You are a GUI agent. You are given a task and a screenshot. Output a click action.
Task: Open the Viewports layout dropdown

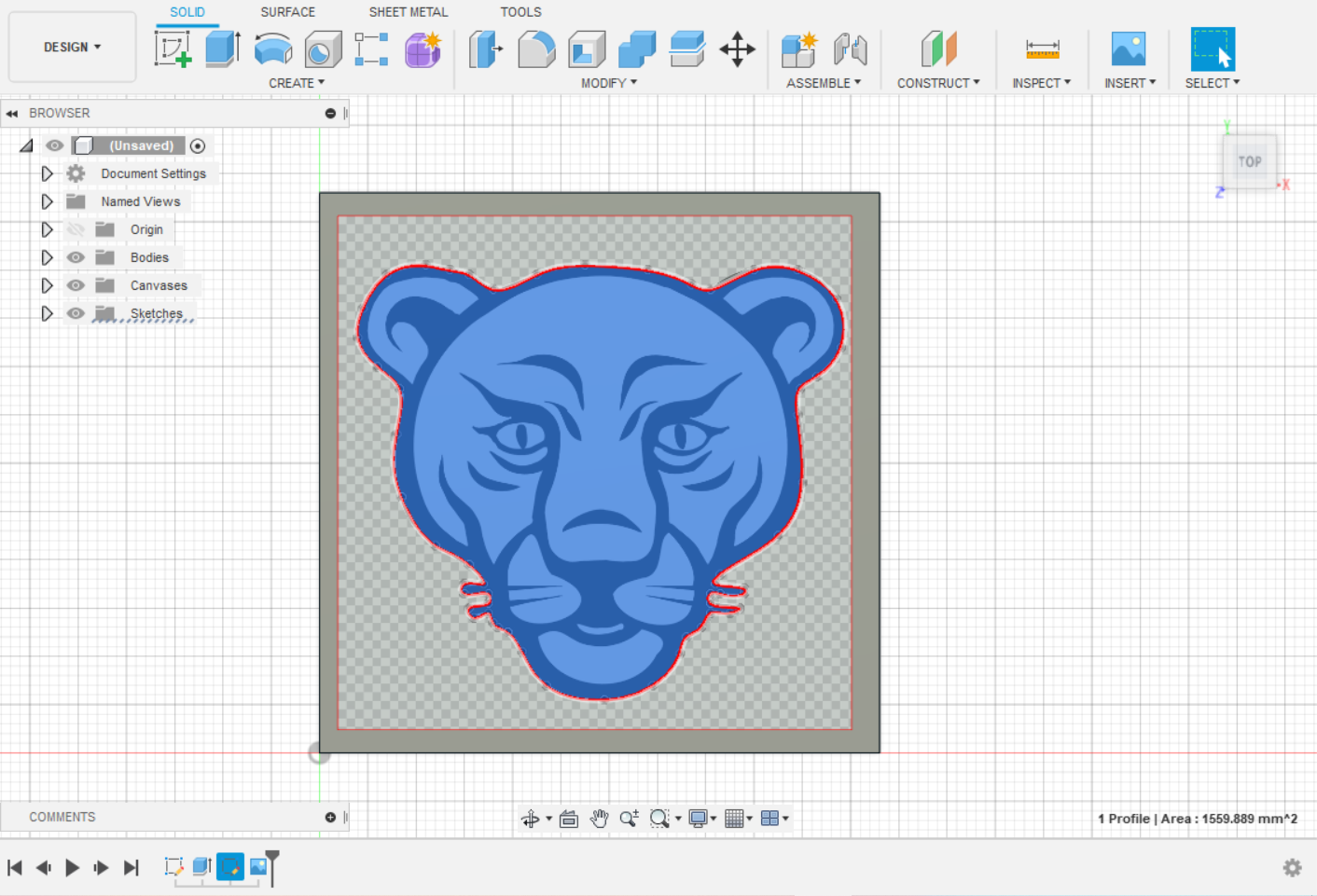tap(775, 819)
